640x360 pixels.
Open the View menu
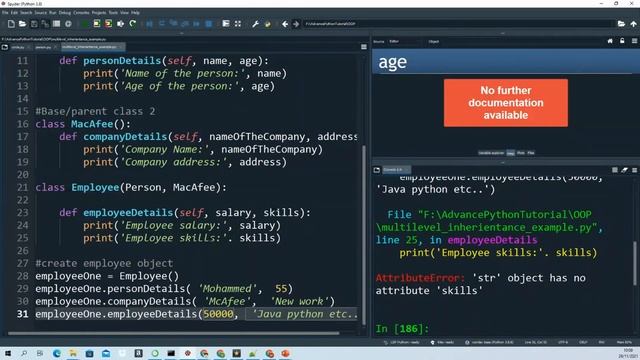[124, 13]
